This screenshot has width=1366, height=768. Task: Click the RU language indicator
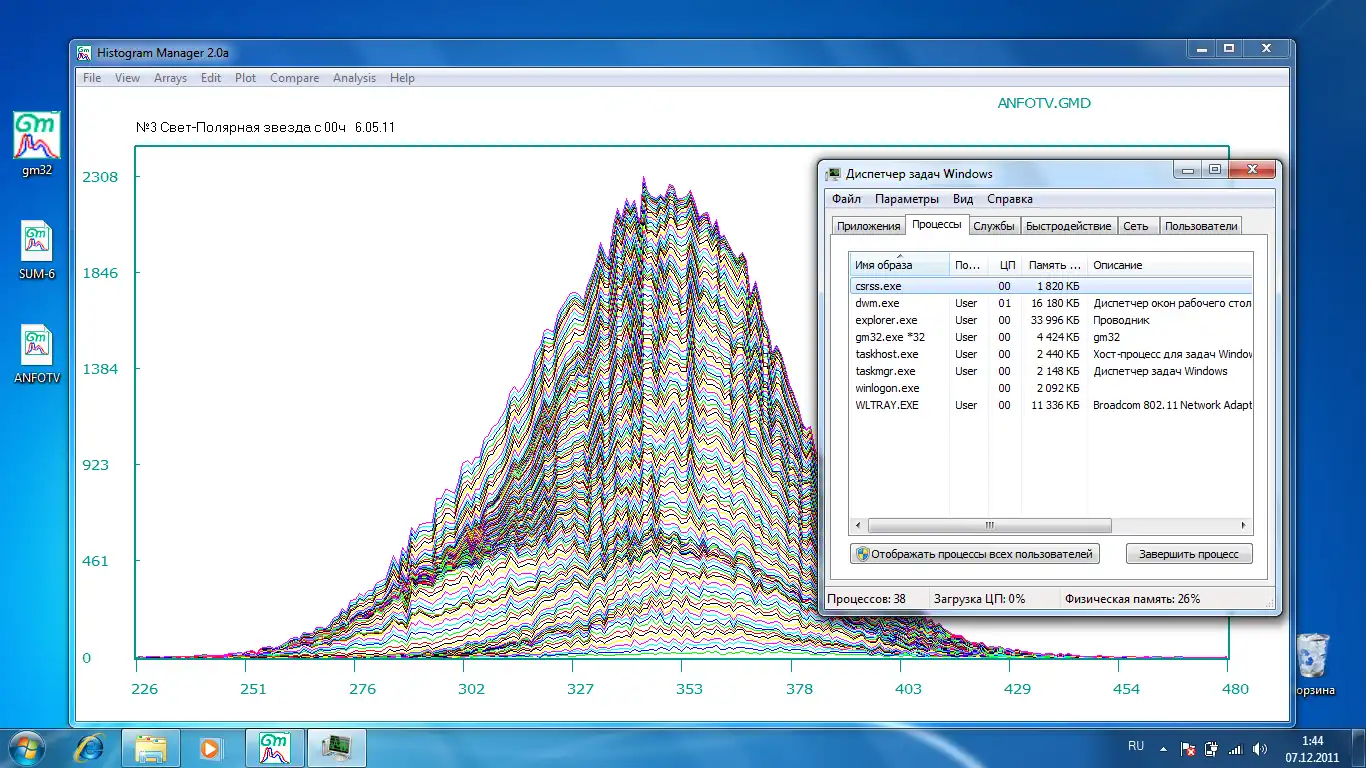1136,746
